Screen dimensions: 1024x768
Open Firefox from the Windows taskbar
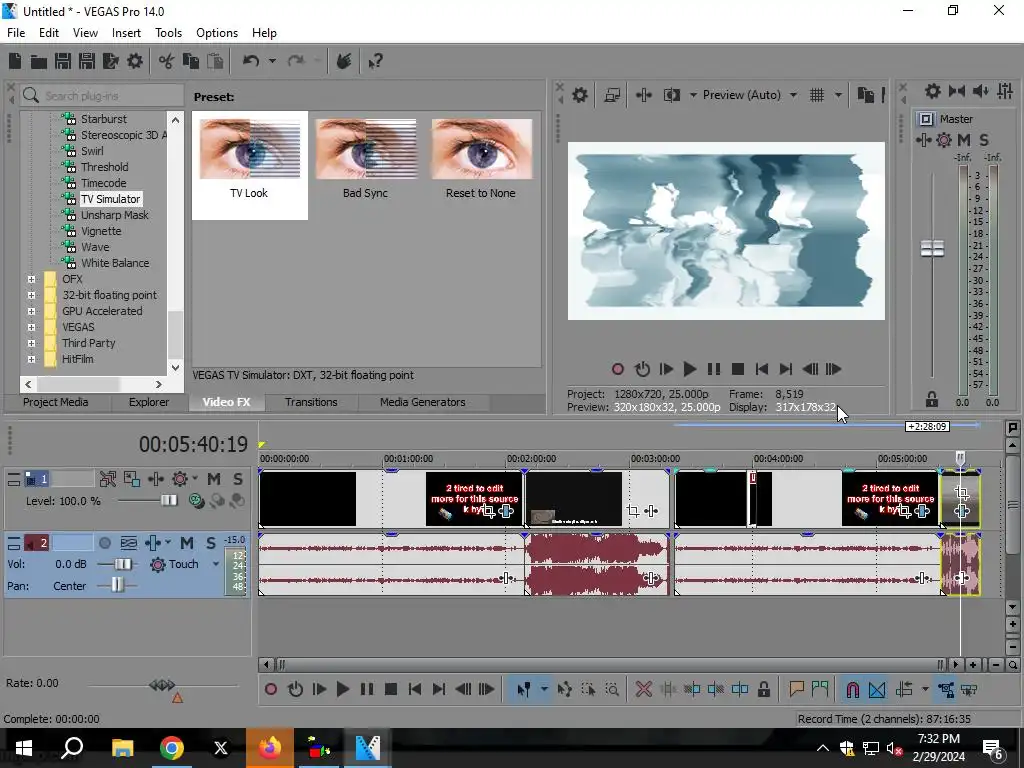coord(270,747)
